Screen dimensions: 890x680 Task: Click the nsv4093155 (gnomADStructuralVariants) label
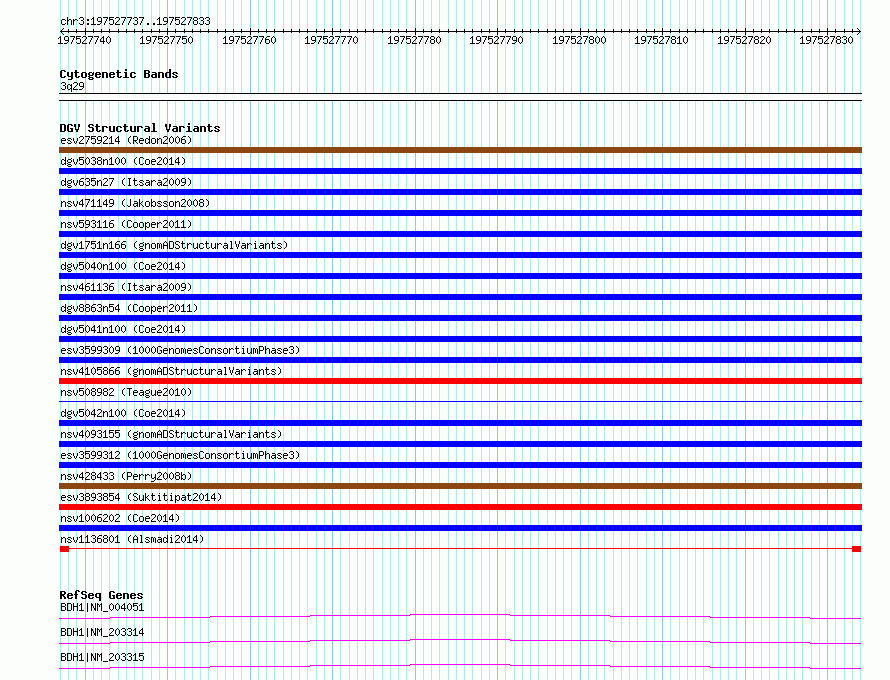pyautogui.click(x=171, y=434)
